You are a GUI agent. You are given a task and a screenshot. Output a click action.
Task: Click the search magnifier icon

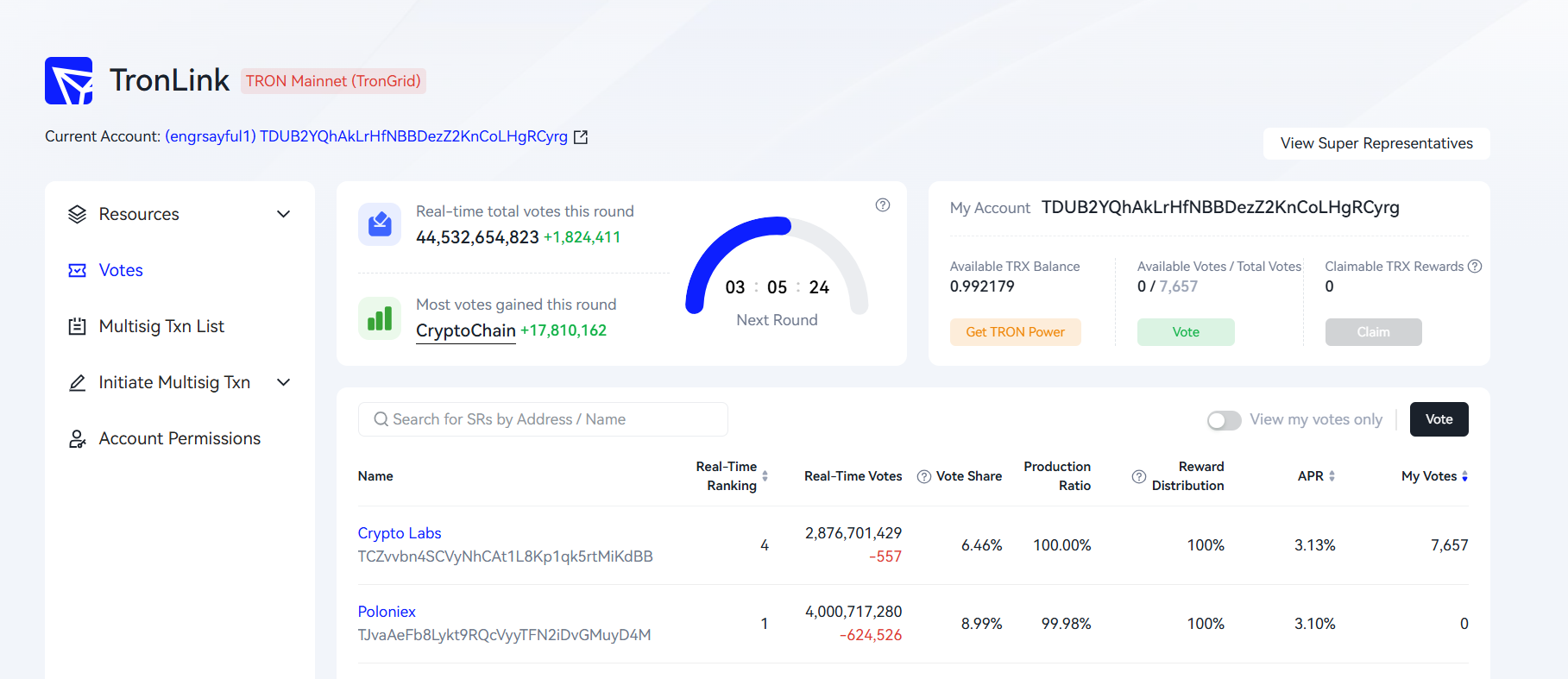click(x=381, y=419)
